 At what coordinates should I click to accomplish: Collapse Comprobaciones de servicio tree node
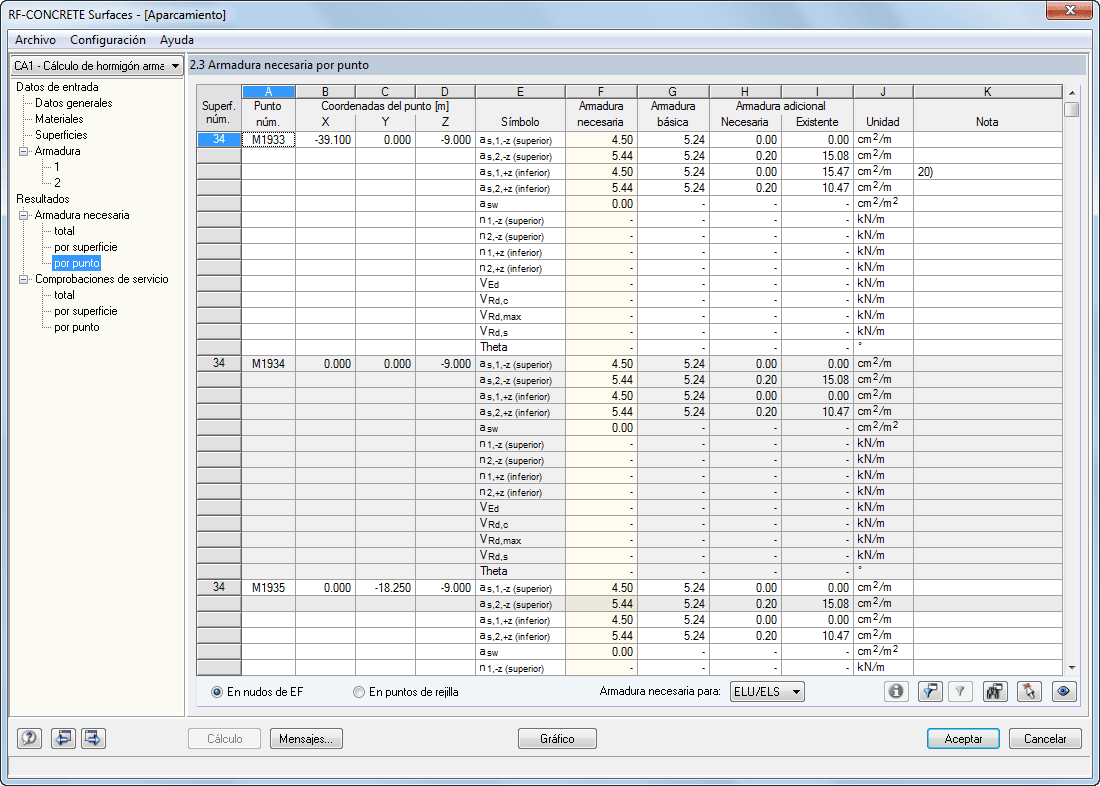tap(24, 279)
